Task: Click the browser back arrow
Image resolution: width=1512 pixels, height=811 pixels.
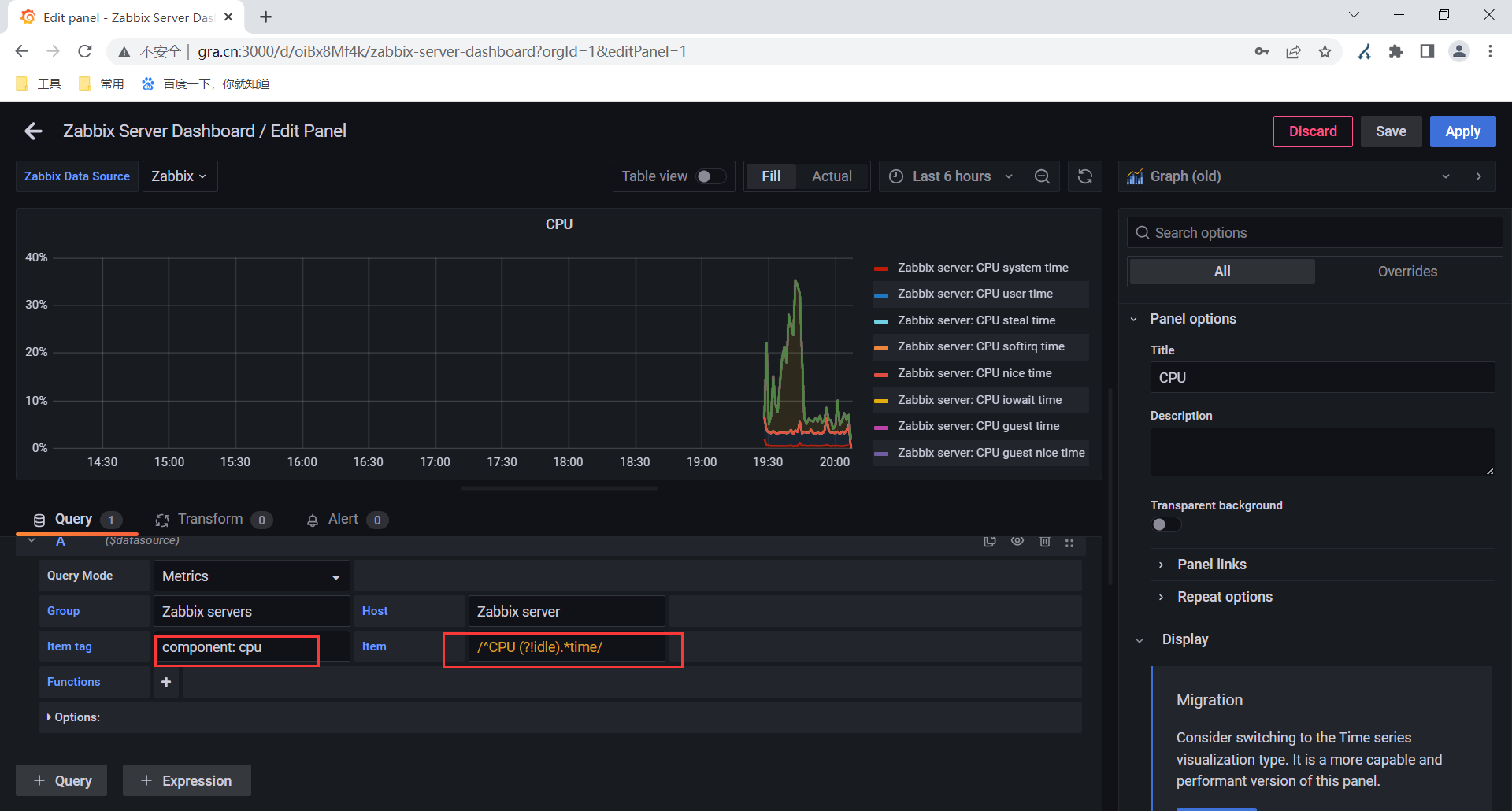Action: [x=21, y=51]
